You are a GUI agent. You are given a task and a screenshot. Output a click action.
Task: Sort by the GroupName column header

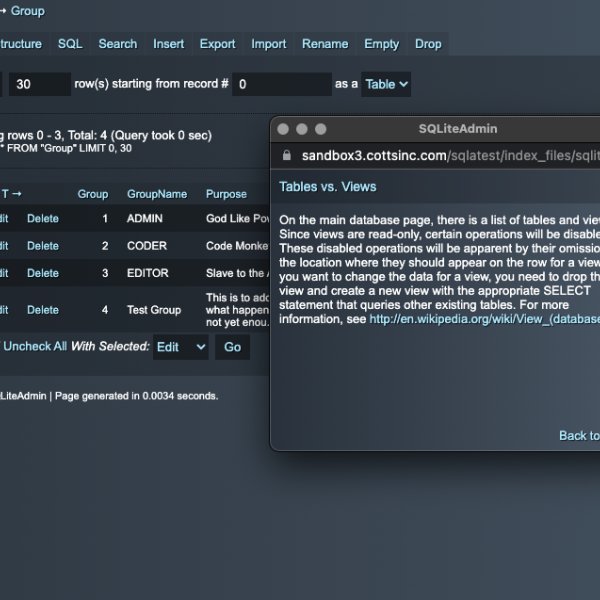[157, 194]
